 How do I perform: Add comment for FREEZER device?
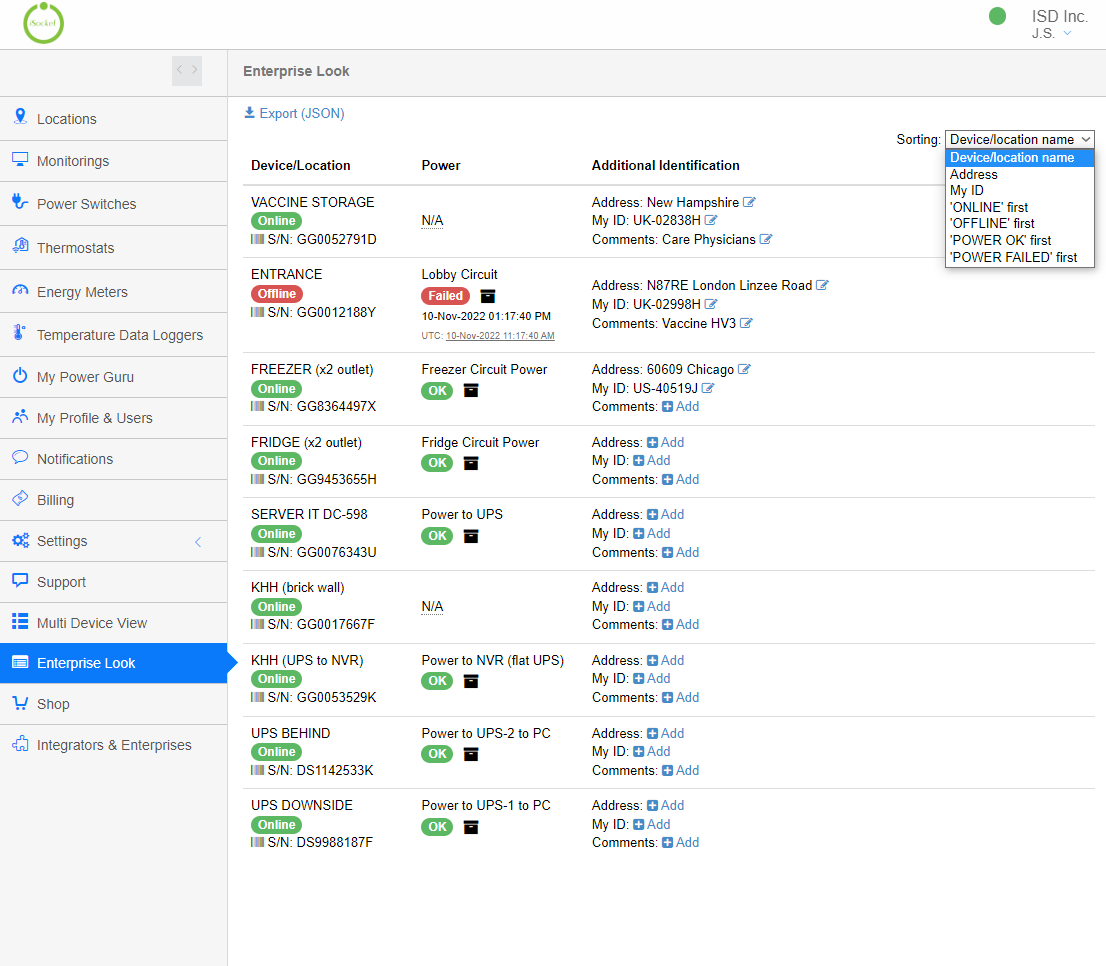(681, 407)
